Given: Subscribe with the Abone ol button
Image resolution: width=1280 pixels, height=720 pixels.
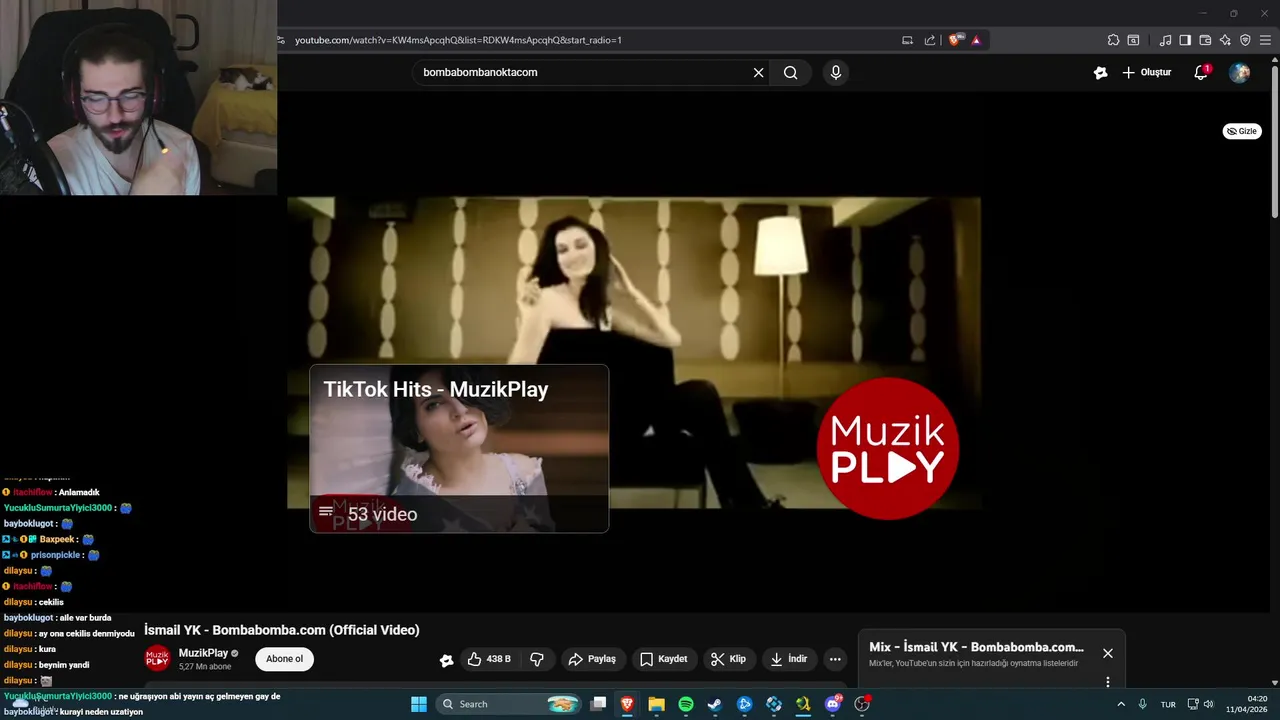Looking at the screenshot, I should pyautogui.click(x=284, y=659).
